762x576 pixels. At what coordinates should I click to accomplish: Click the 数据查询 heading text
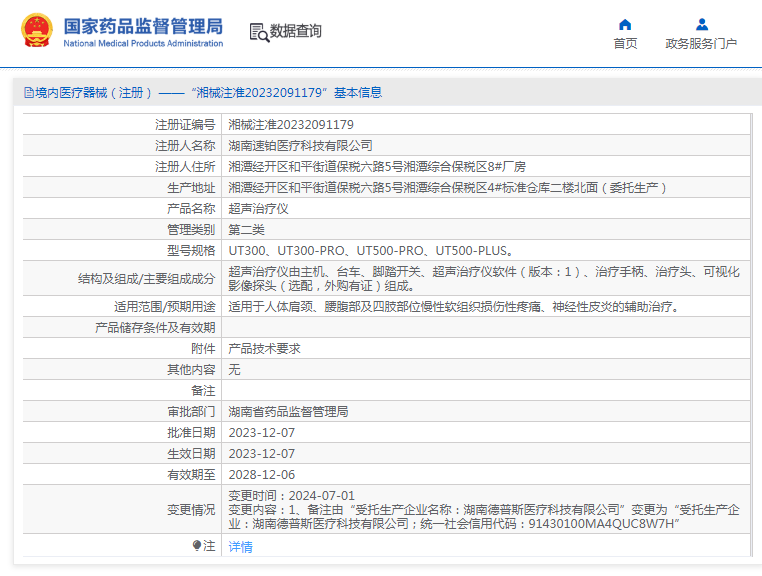click(x=295, y=31)
